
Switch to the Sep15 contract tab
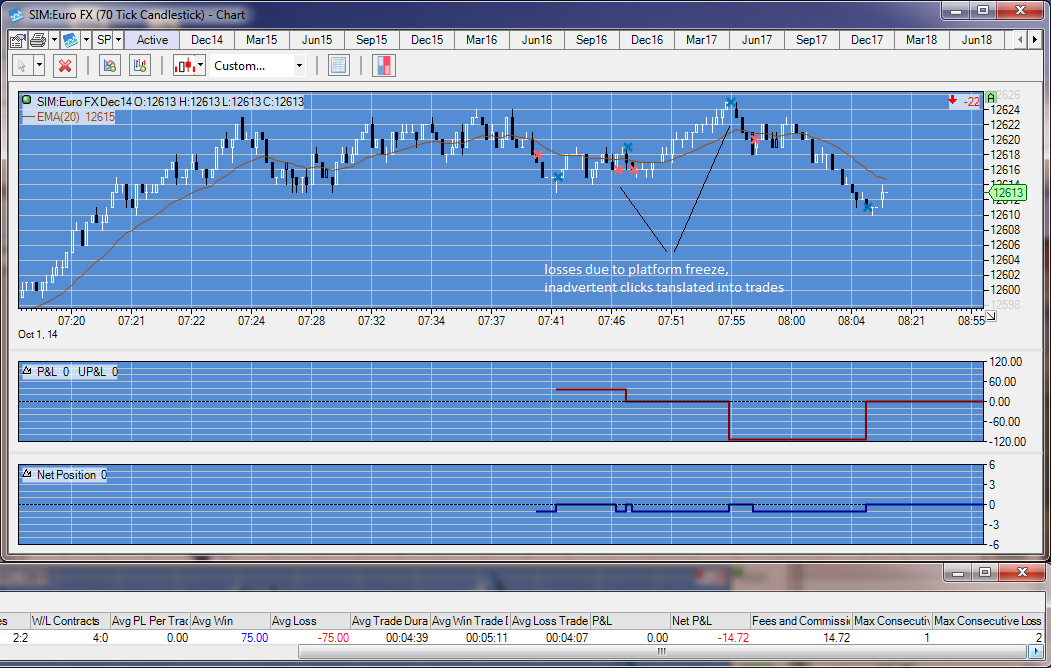pos(371,40)
